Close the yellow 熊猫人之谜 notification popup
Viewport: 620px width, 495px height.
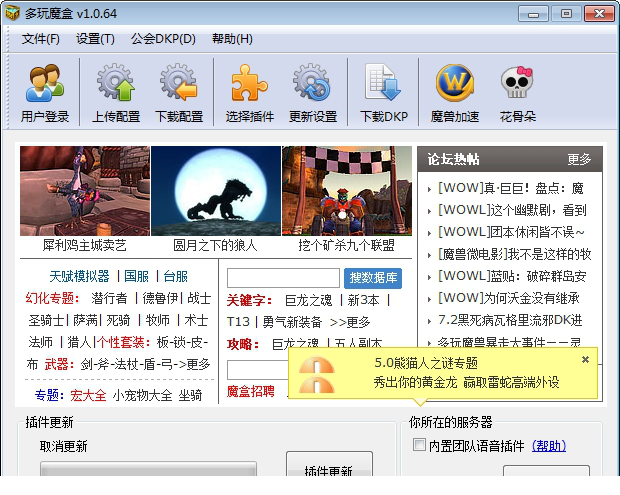(585, 359)
